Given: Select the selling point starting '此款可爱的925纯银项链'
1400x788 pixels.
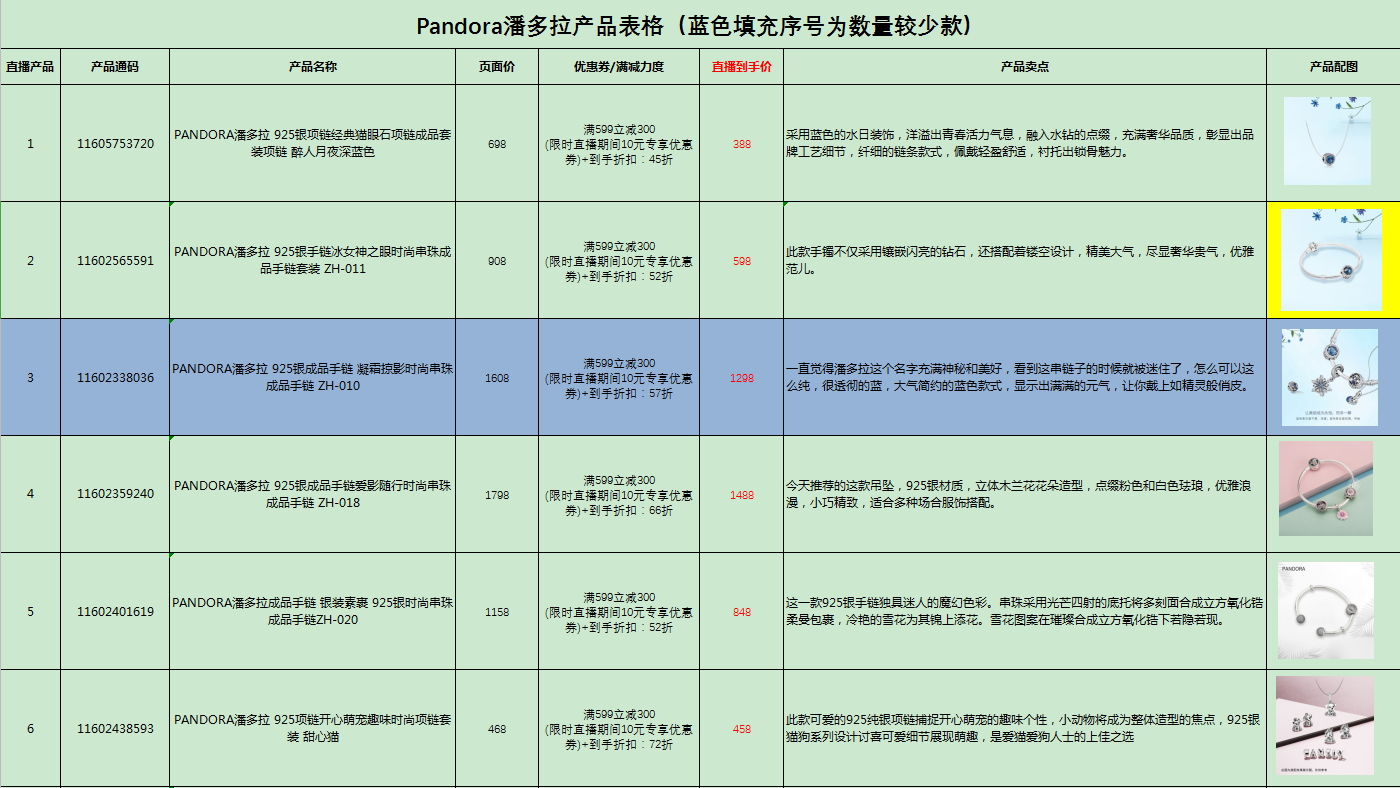Looking at the screenshot, I should tap(1025, 728).
